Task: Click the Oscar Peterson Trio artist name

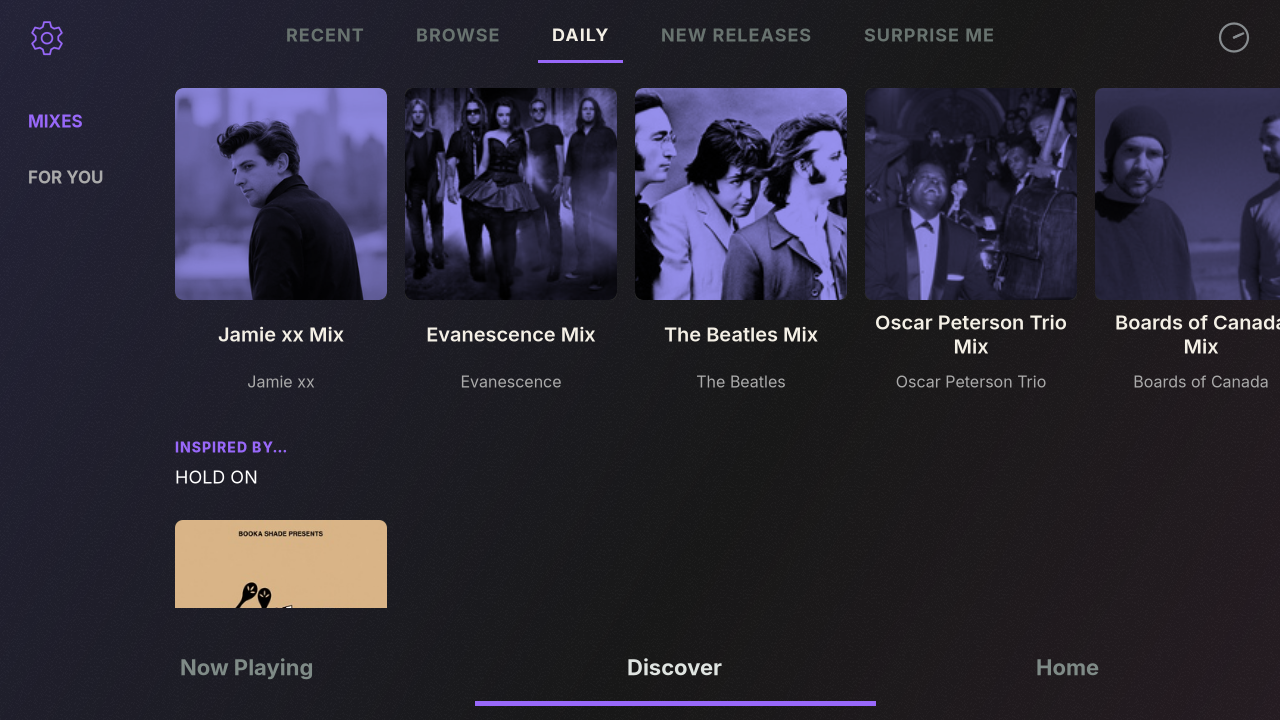Action: (x=971, y=382)
